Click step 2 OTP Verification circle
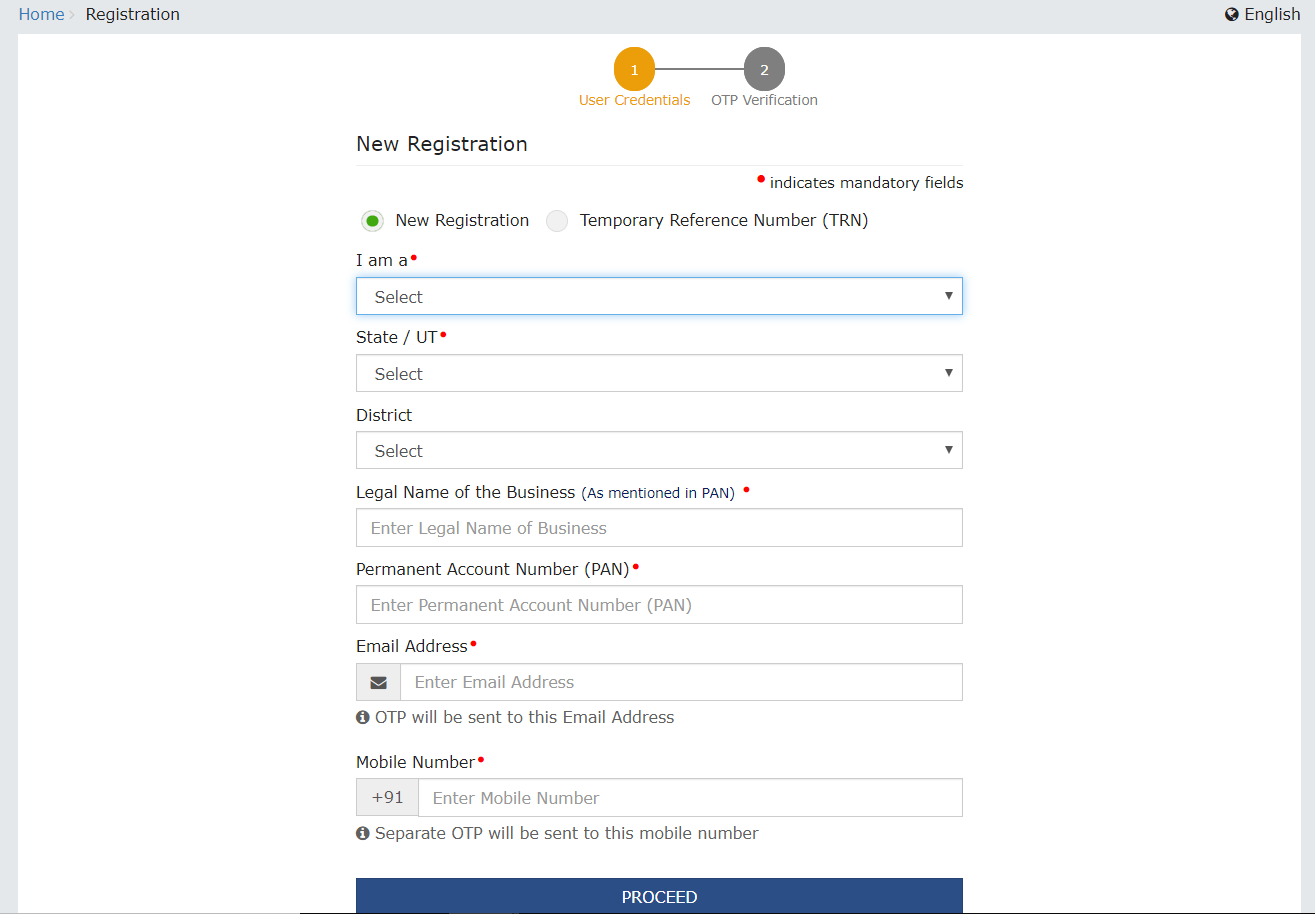1315x914 pixels. click(764, 69)
